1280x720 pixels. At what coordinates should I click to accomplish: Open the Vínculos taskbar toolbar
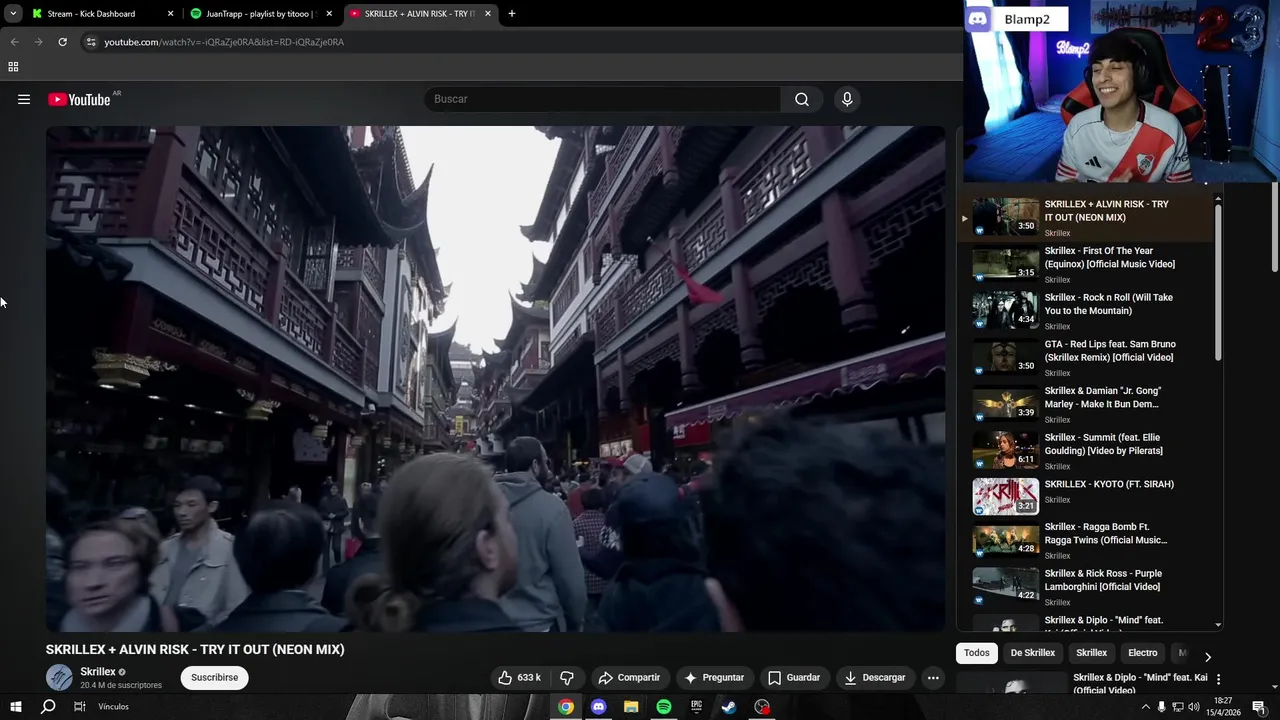pyautogui.click(x=113, y=707)
